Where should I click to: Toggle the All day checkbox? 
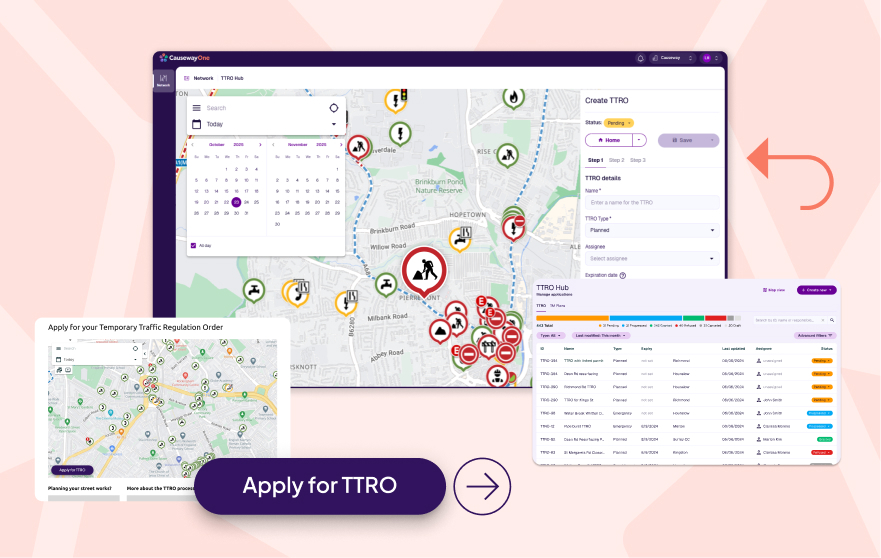click(193, 245)
